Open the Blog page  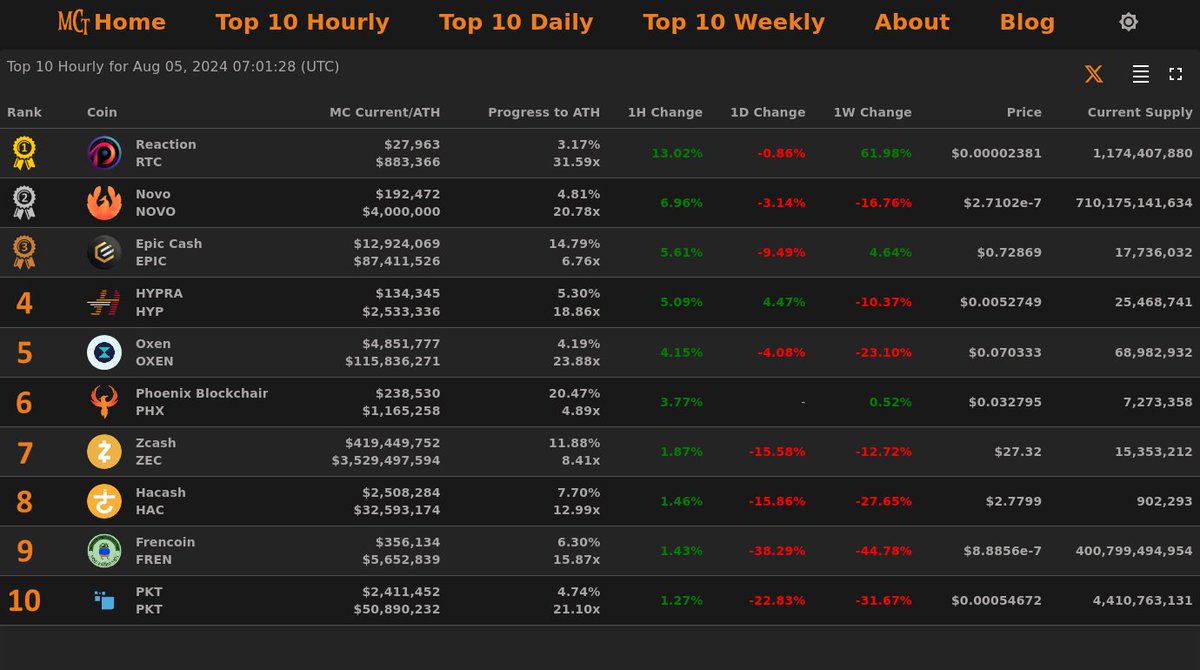point(1027,22)
